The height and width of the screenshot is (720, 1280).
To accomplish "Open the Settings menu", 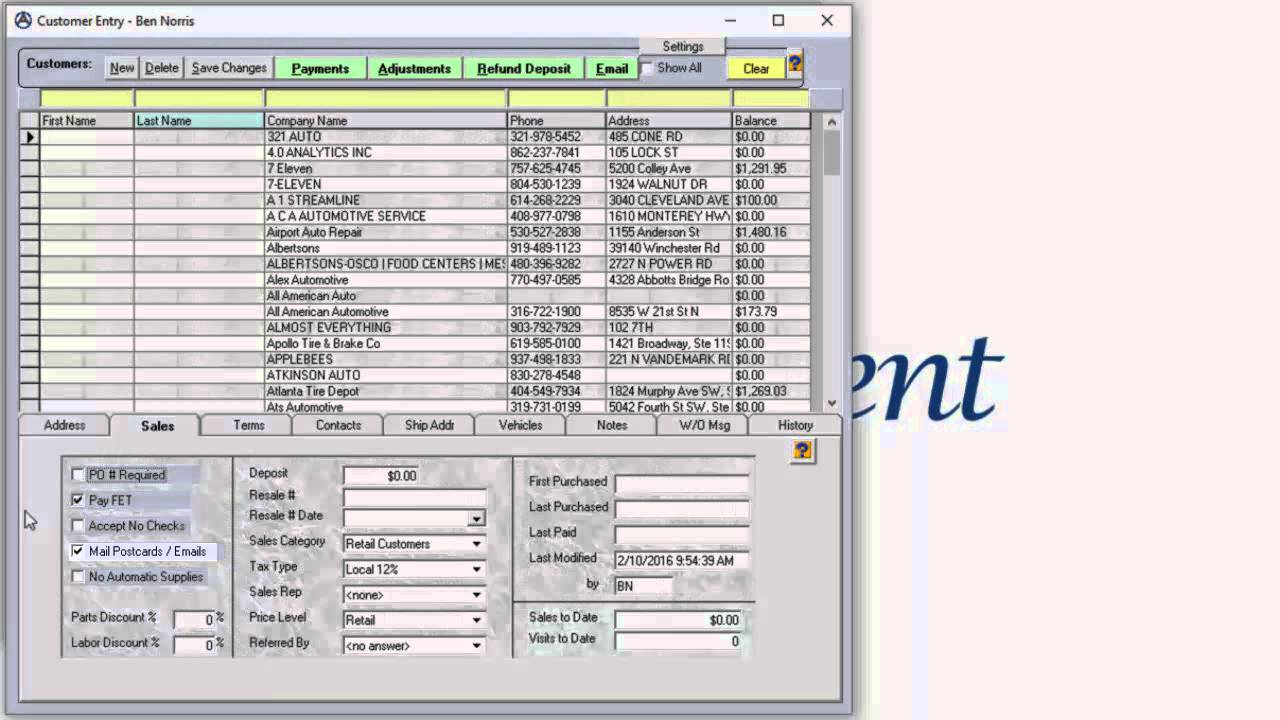I will click(x=682, y=46).
